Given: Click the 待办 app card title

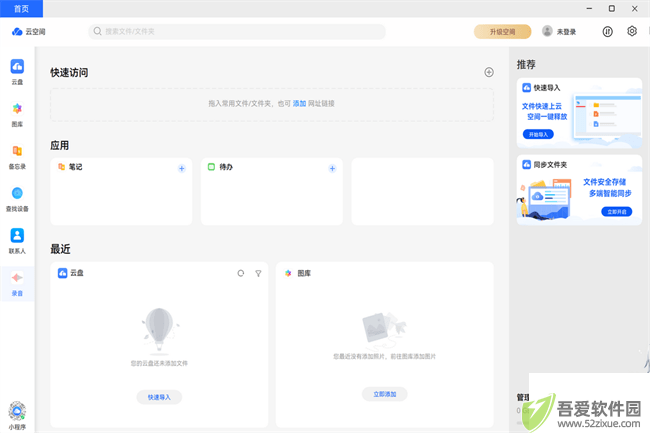Looking at the screenshot, I should tap(226, 167).
